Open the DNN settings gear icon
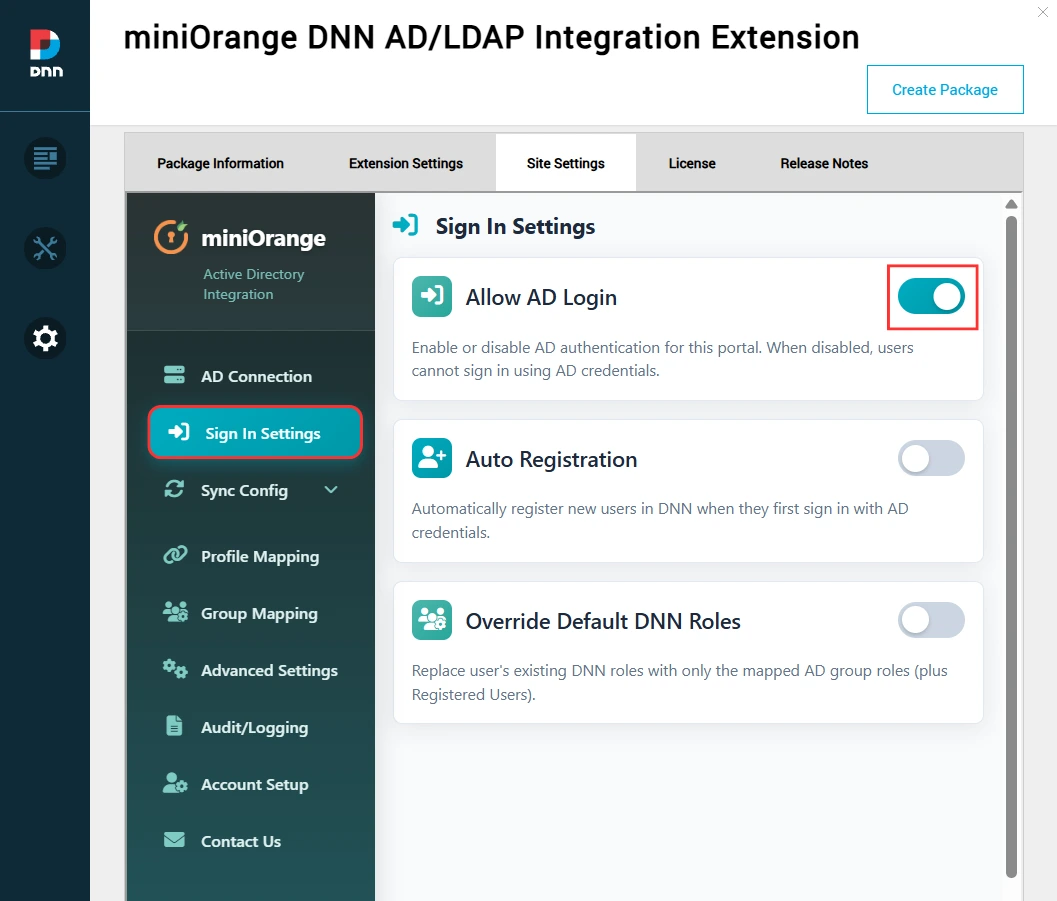This screenshot has width=1057, height=901. coord(45,338)
